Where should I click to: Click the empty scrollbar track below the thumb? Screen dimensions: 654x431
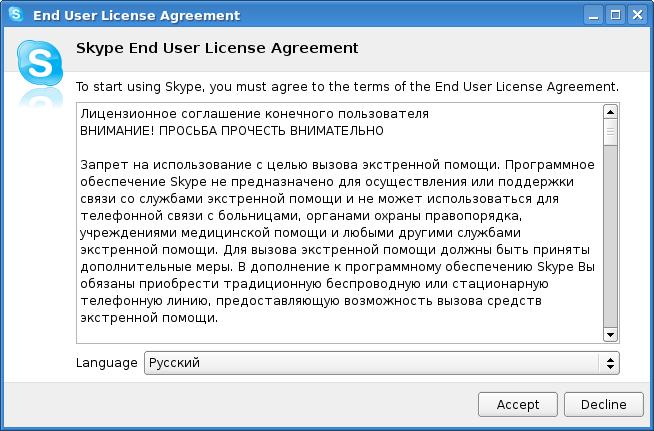(x=611, y=237)
